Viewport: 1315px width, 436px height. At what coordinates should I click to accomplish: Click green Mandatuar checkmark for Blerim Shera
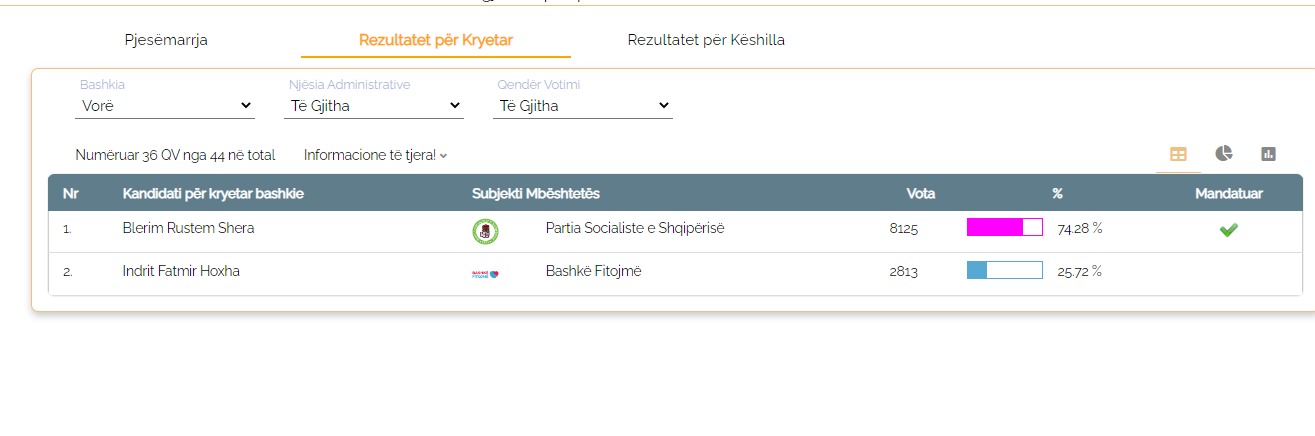[1228, 230]
